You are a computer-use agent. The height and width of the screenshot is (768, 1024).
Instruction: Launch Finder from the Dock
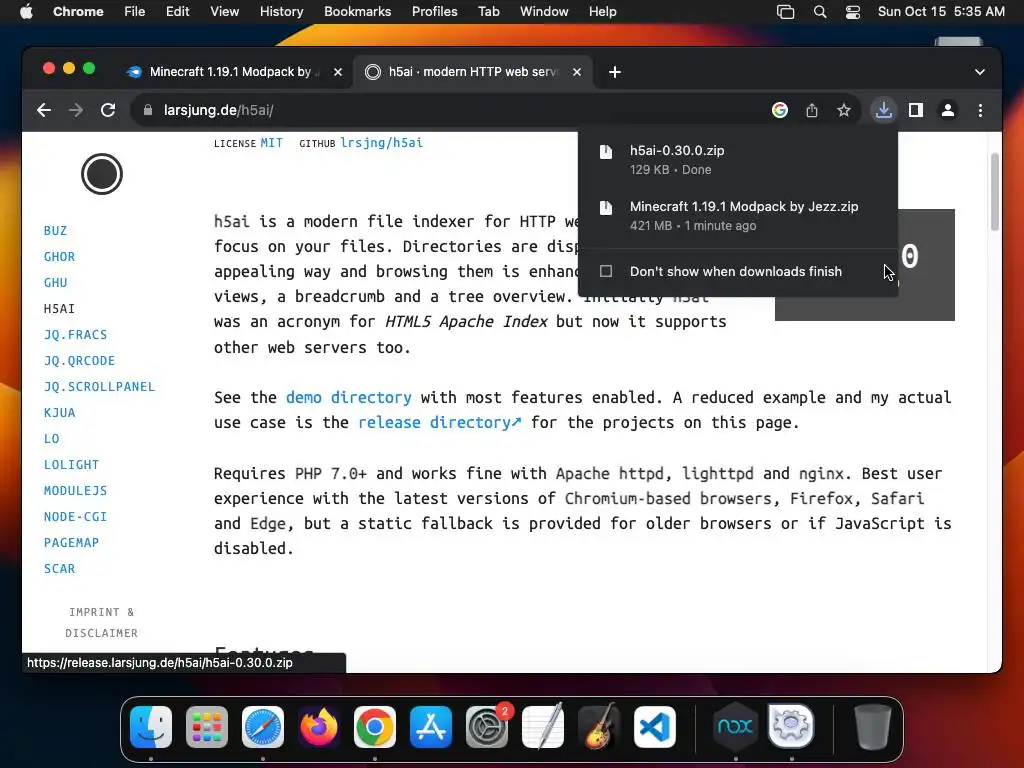click(151, 727)
